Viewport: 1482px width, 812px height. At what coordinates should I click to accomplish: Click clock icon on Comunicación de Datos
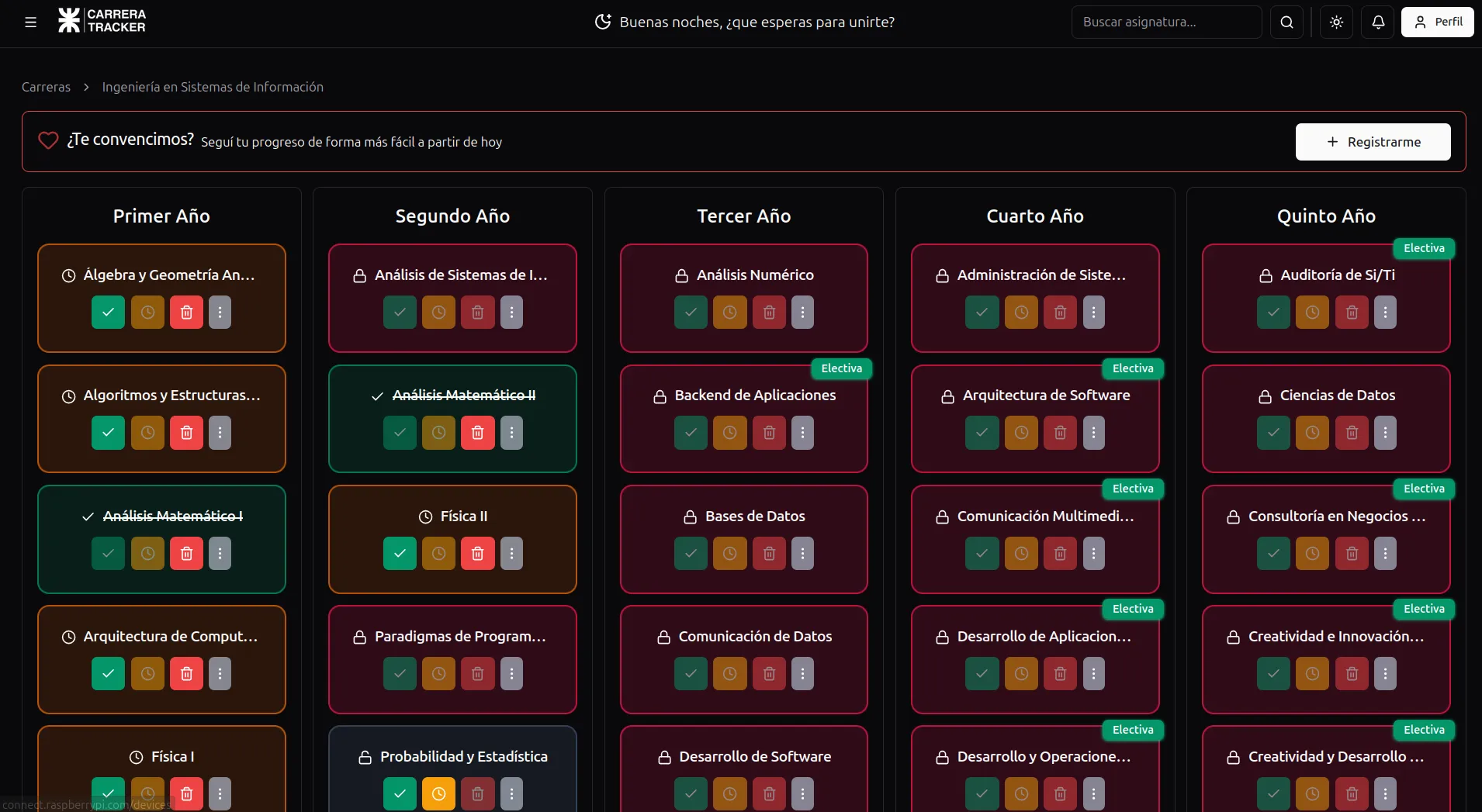pyautogui.click(x=729, y=674)
